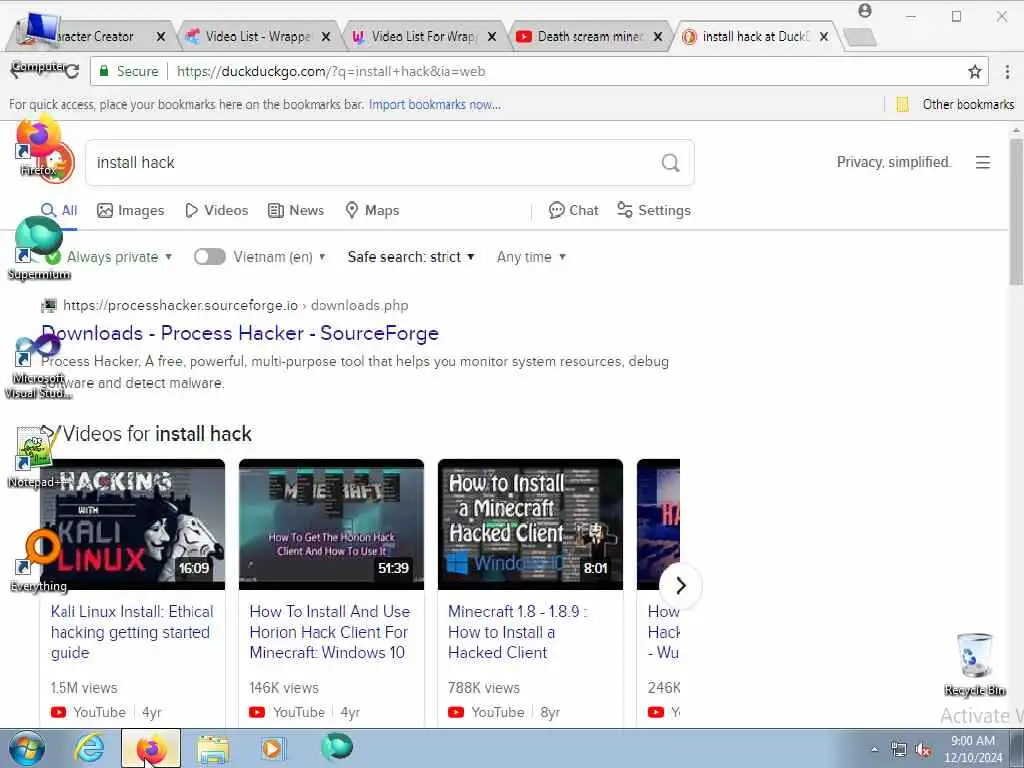Switch to the News search tab

(296, 210)
